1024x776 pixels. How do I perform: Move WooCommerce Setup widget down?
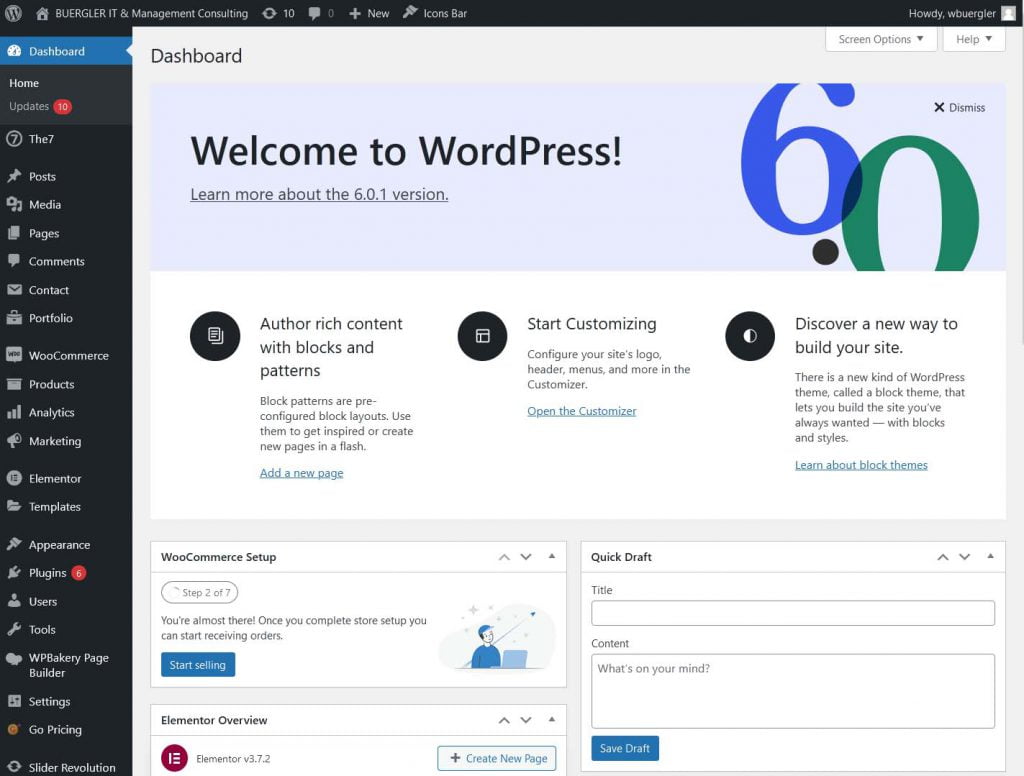(526, 557)
